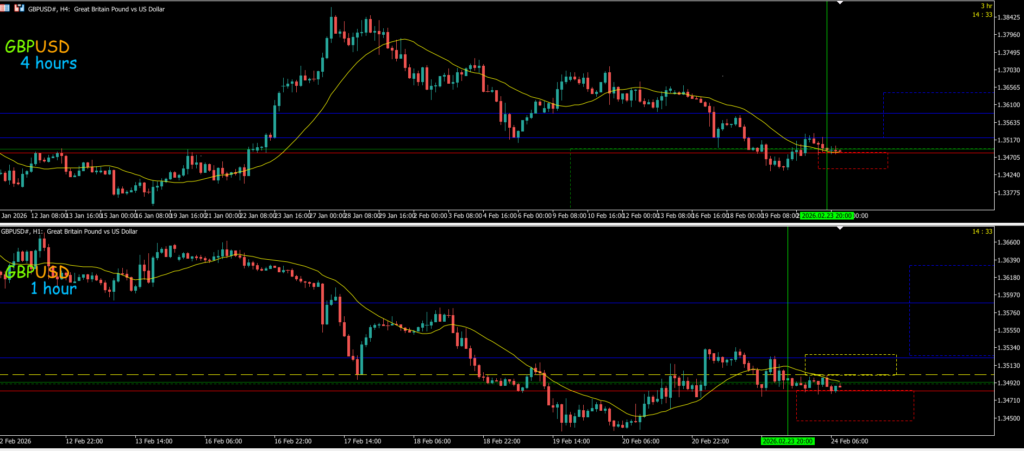Click the chart shift triangle on the H4 chart
This screenshot has height=451, width=1024.
pos(840,4)
